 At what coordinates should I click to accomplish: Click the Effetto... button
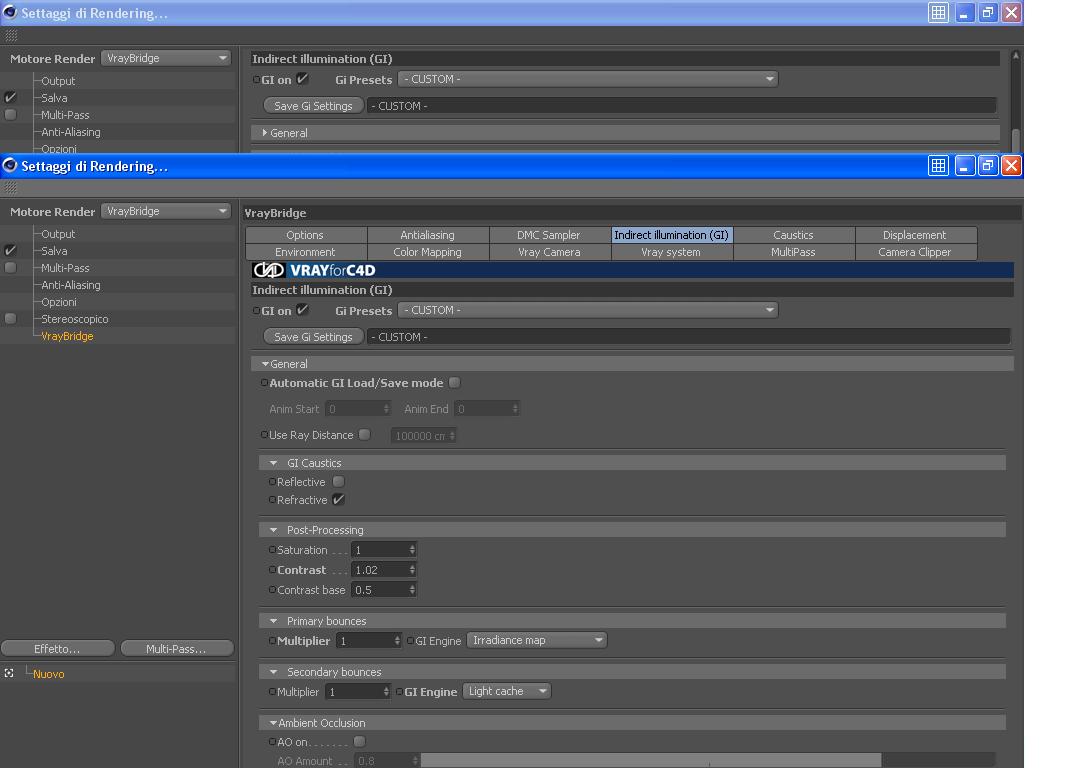pos(57,649)
